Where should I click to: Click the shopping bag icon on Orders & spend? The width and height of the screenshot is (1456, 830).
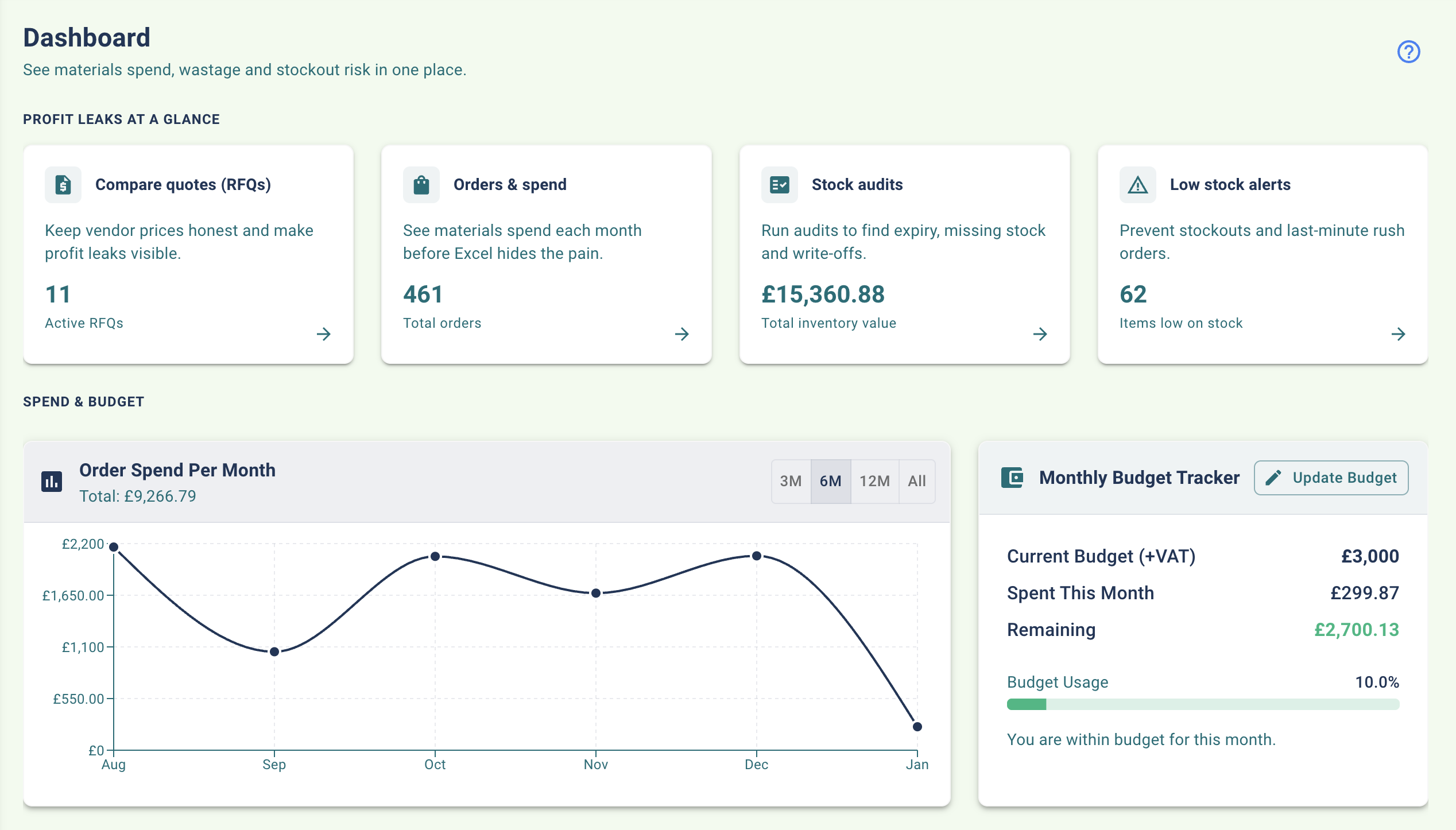pos(421,185)
